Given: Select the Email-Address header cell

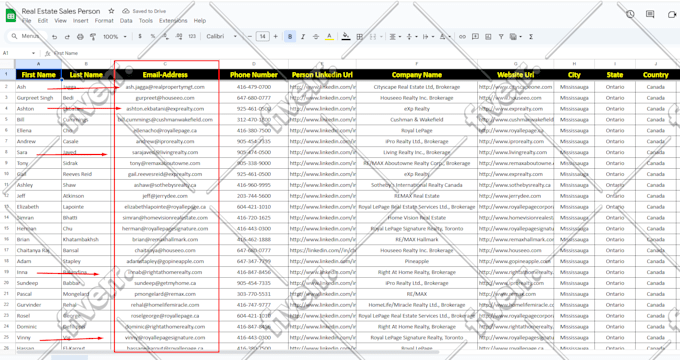Looking at the screenshot, I should coord(165,75).
